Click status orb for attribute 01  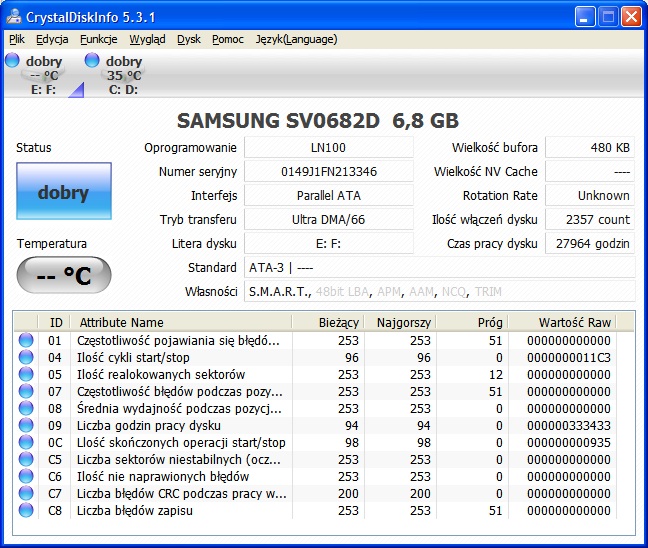coord(26,340)
